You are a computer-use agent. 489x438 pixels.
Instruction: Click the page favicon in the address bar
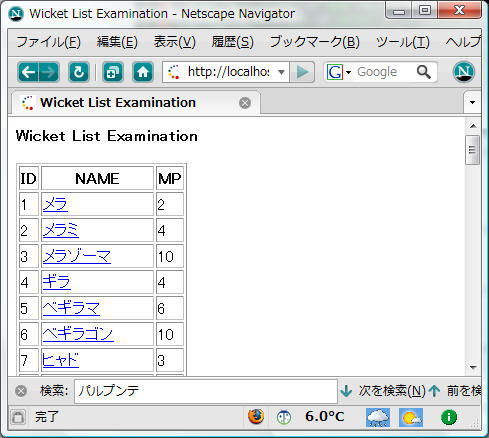174,72
